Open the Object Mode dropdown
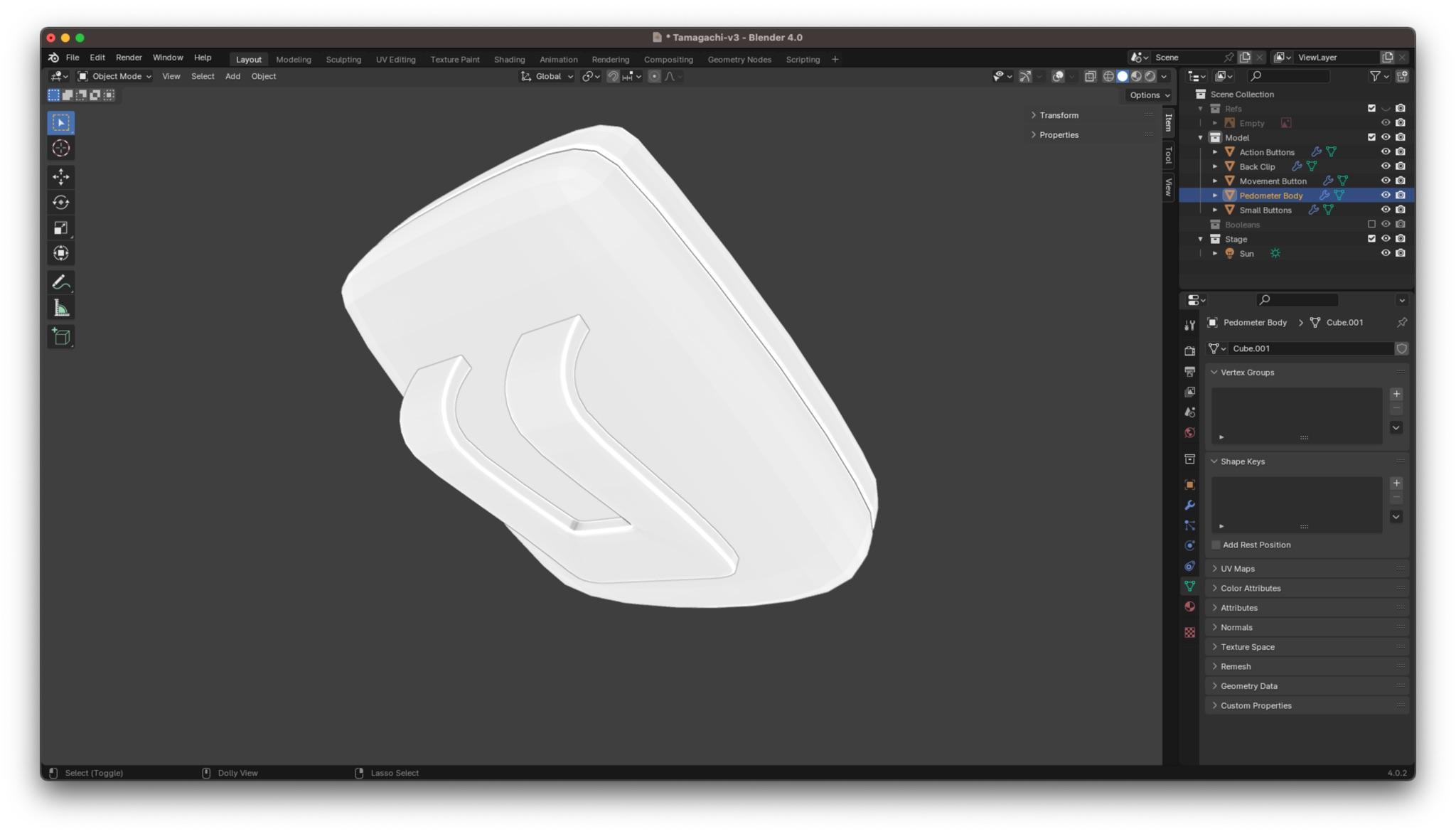This screenshot has height=834, width=1456. click(x=114, y=76)
